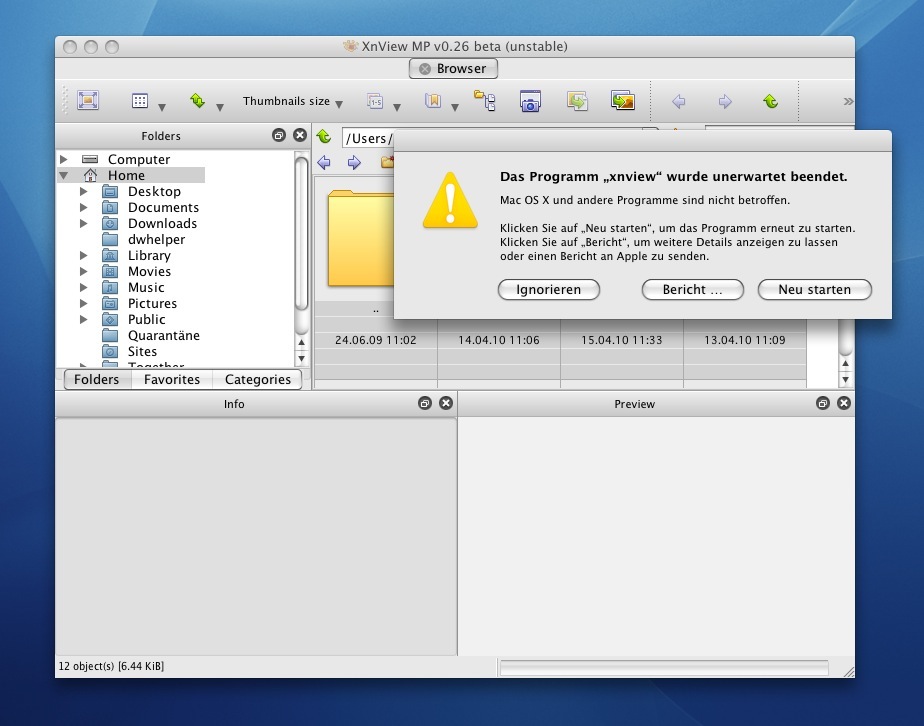The width and height of the screenshot is (924, 726).
Task: Select the Public folder
Action: pos(146,319)
